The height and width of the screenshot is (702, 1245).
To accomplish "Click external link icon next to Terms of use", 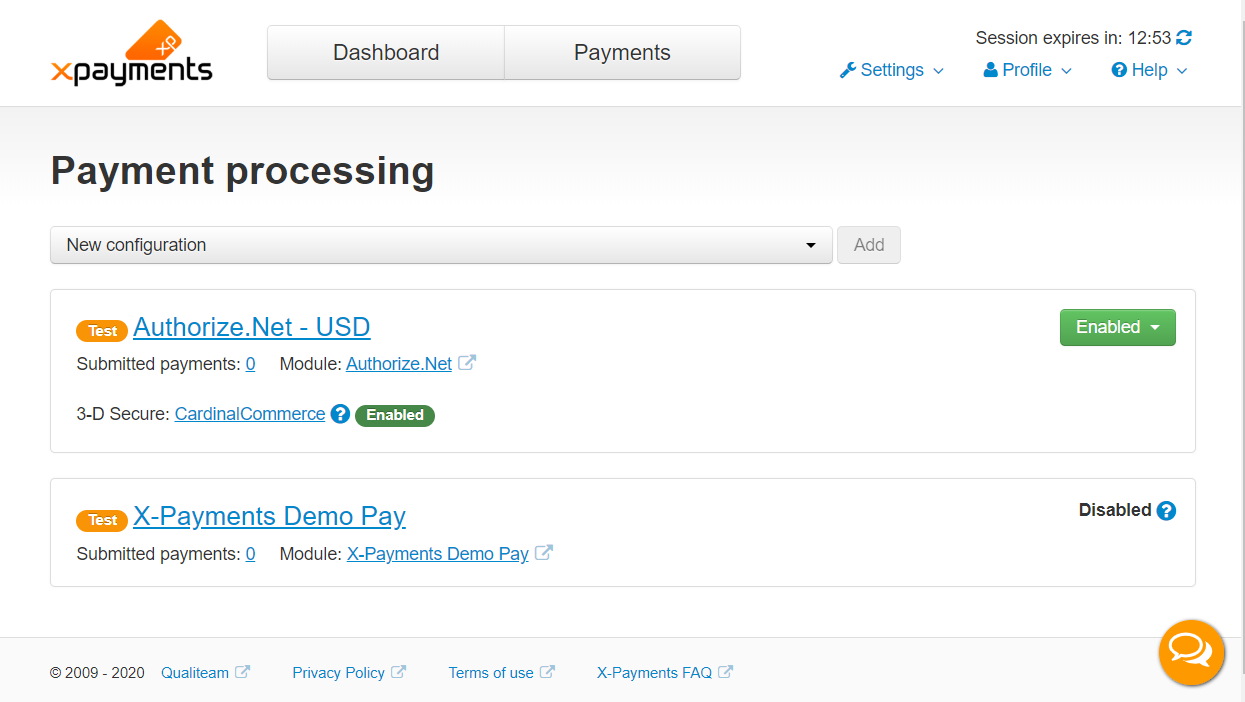I will [547, 672].
